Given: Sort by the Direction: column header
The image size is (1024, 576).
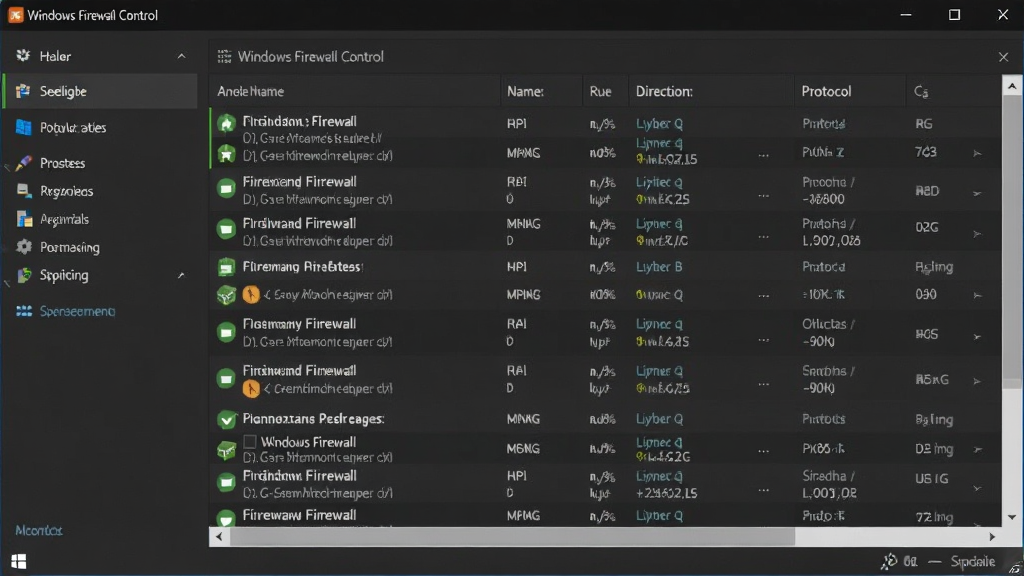Looking at the screenshot, I should click(x=664, y=91).
